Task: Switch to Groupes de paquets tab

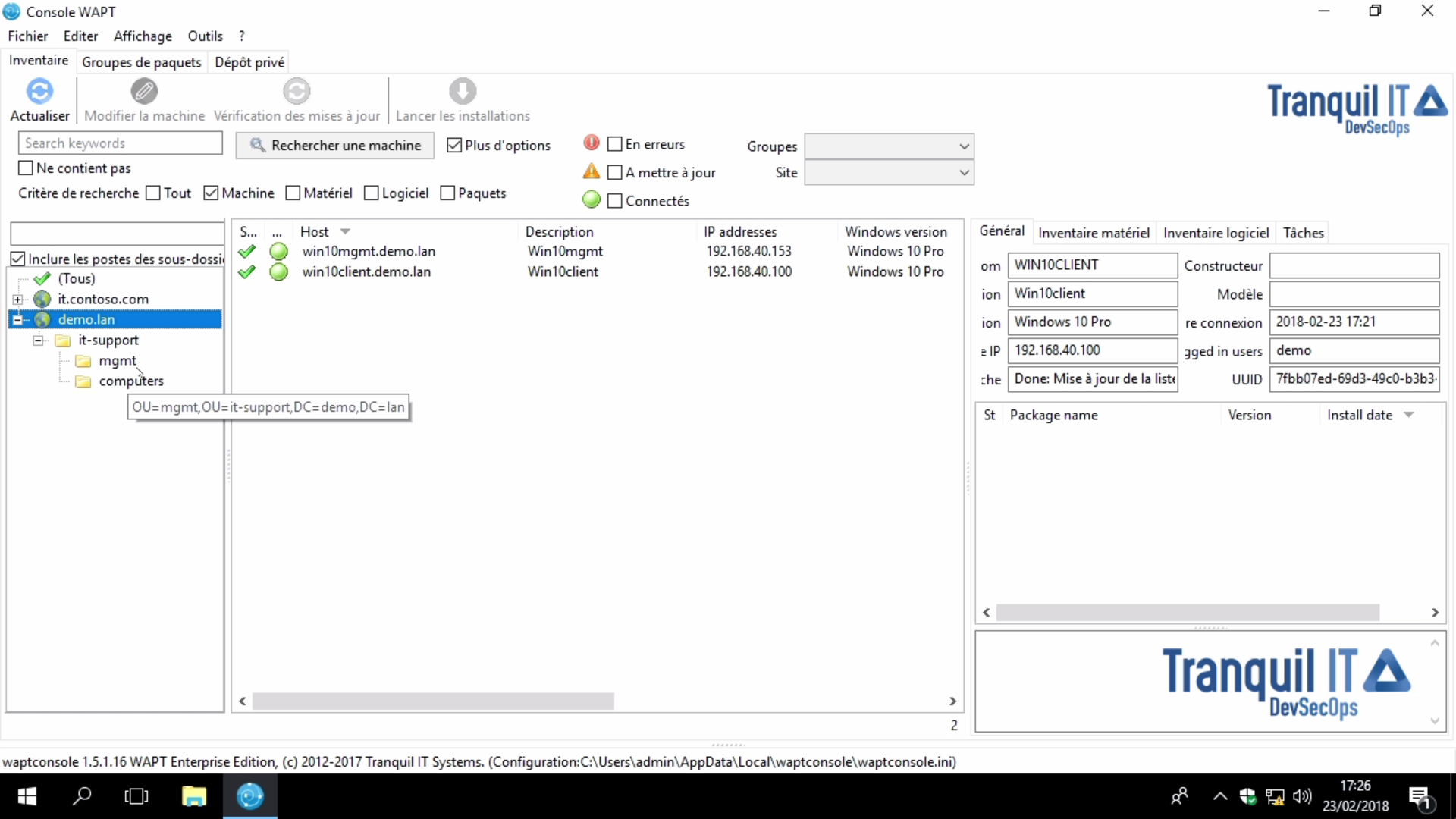Action: (x=142, y=62)
